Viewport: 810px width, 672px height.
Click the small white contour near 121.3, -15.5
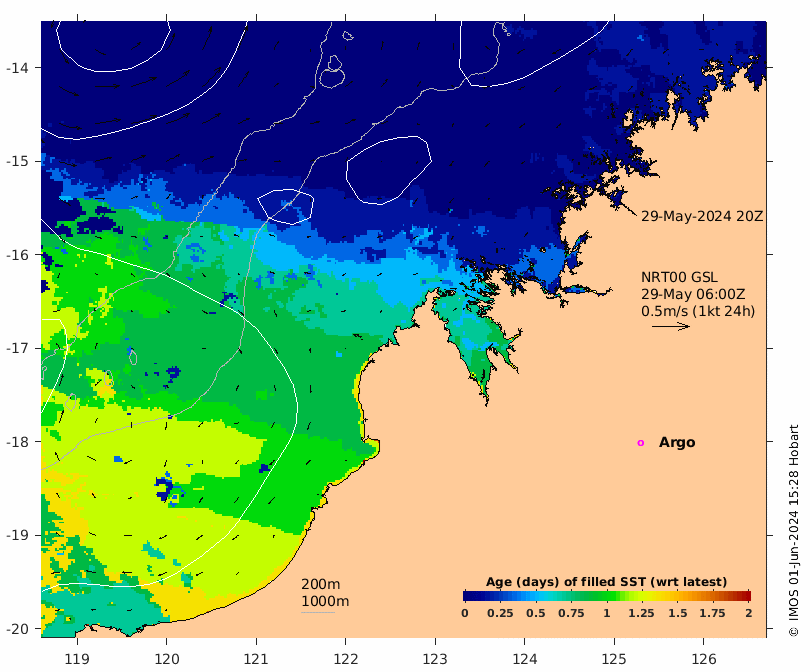(286, 207)
